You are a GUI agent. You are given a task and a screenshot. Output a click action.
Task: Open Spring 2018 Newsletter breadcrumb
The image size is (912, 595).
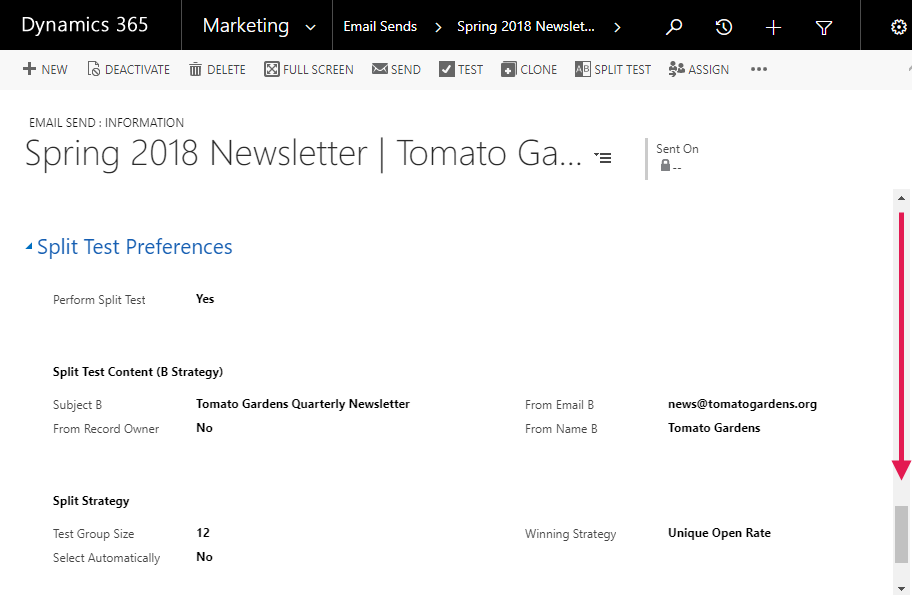pos(526,26)
